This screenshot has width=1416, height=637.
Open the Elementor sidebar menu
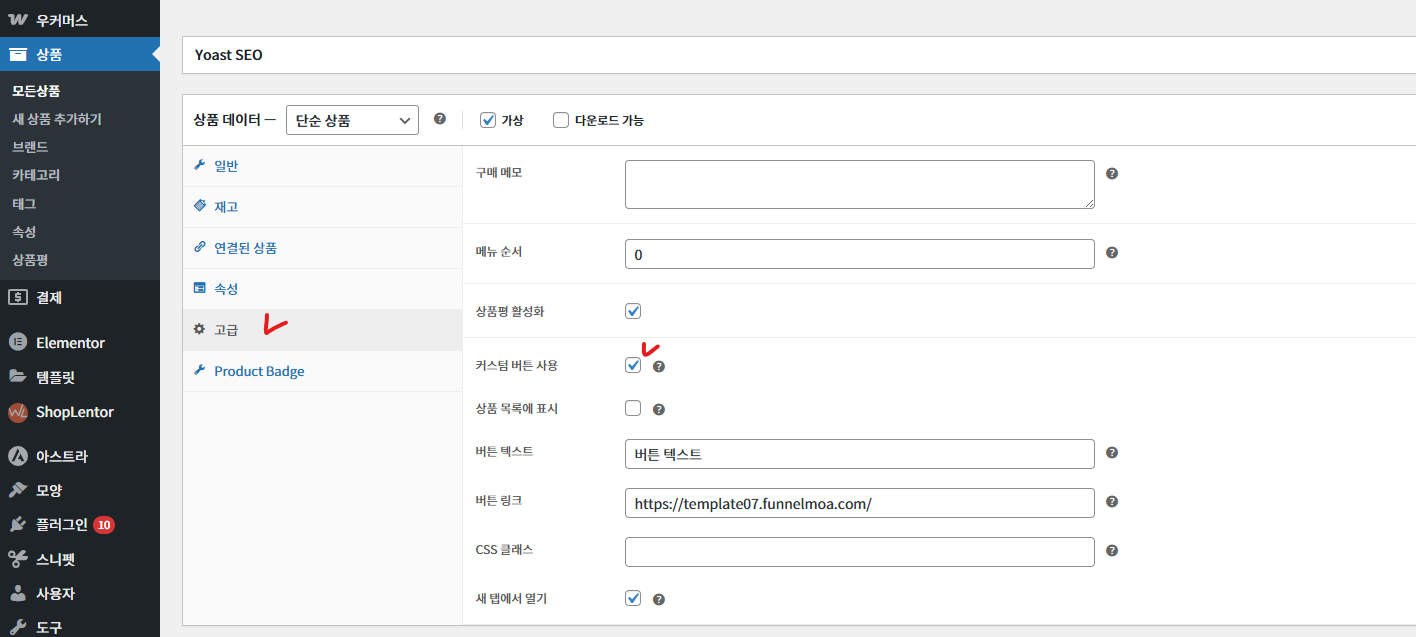pos(80,342)
